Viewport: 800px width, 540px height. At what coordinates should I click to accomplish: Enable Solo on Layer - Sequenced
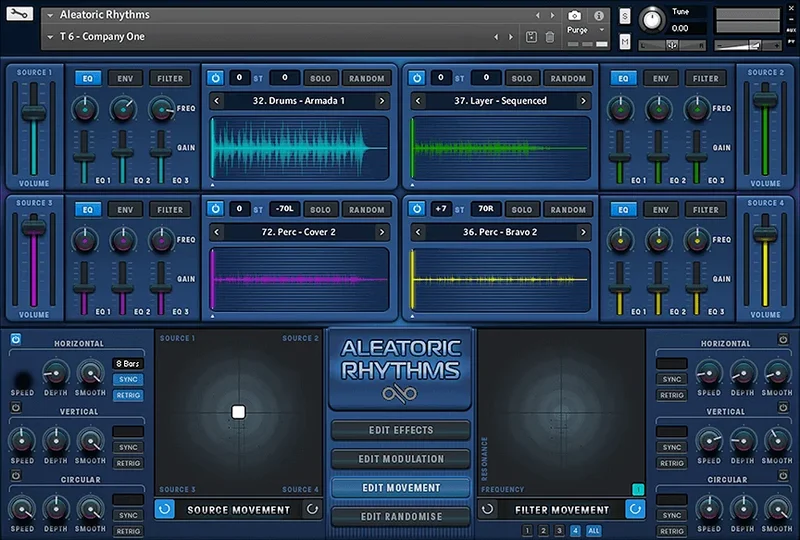[x=521, y=78]
